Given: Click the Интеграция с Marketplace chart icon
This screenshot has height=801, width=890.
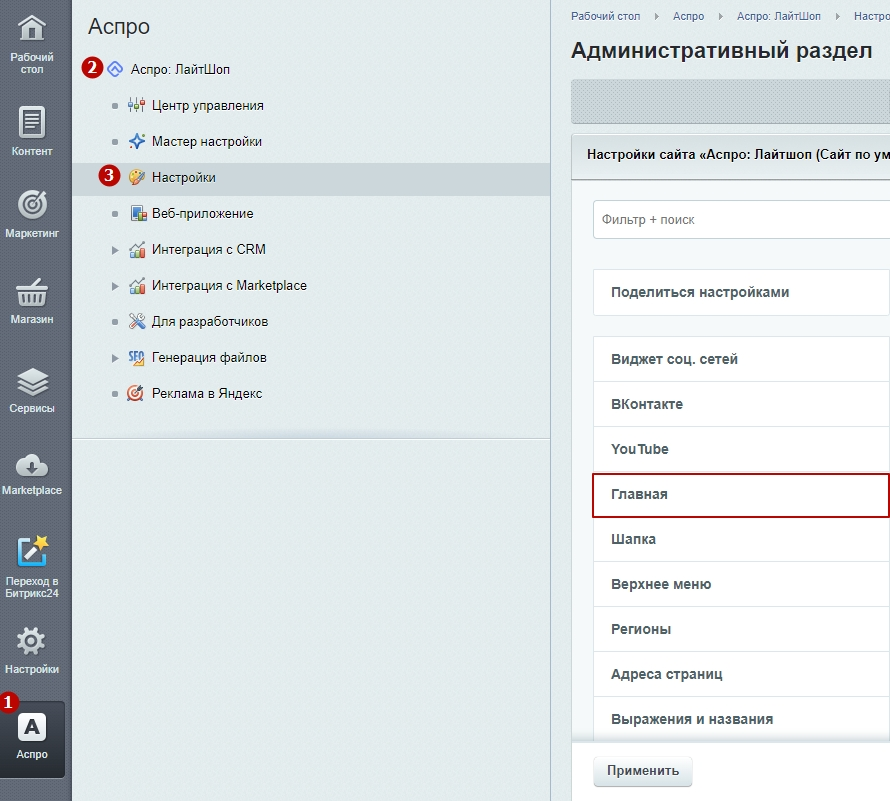Looking at the screenshot, I should pyautogui.click(x=137, y=286).
